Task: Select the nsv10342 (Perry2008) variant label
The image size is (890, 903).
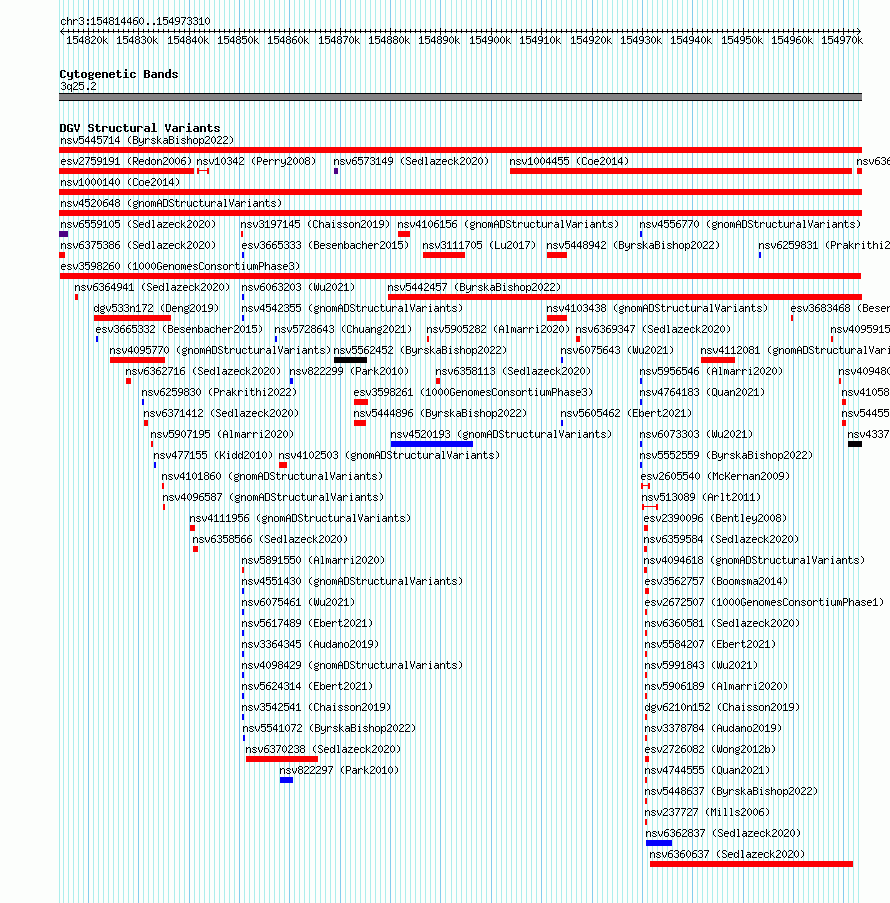Action: pyautogui.click(x=256, y=161)
